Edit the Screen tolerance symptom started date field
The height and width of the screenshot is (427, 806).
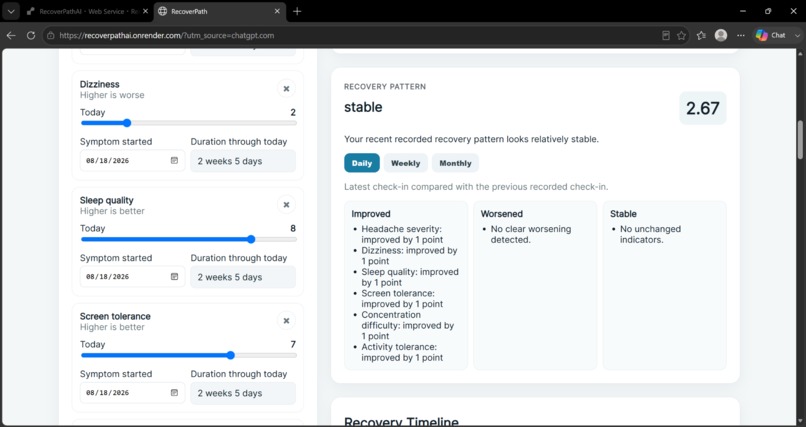[132, 393]
